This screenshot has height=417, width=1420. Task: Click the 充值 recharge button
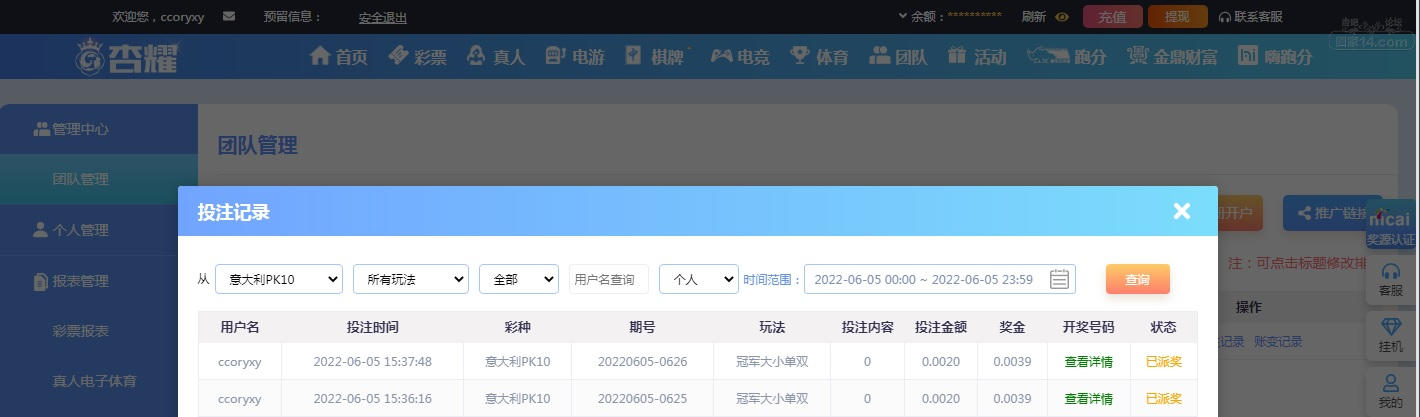(x=1112, y=17)
